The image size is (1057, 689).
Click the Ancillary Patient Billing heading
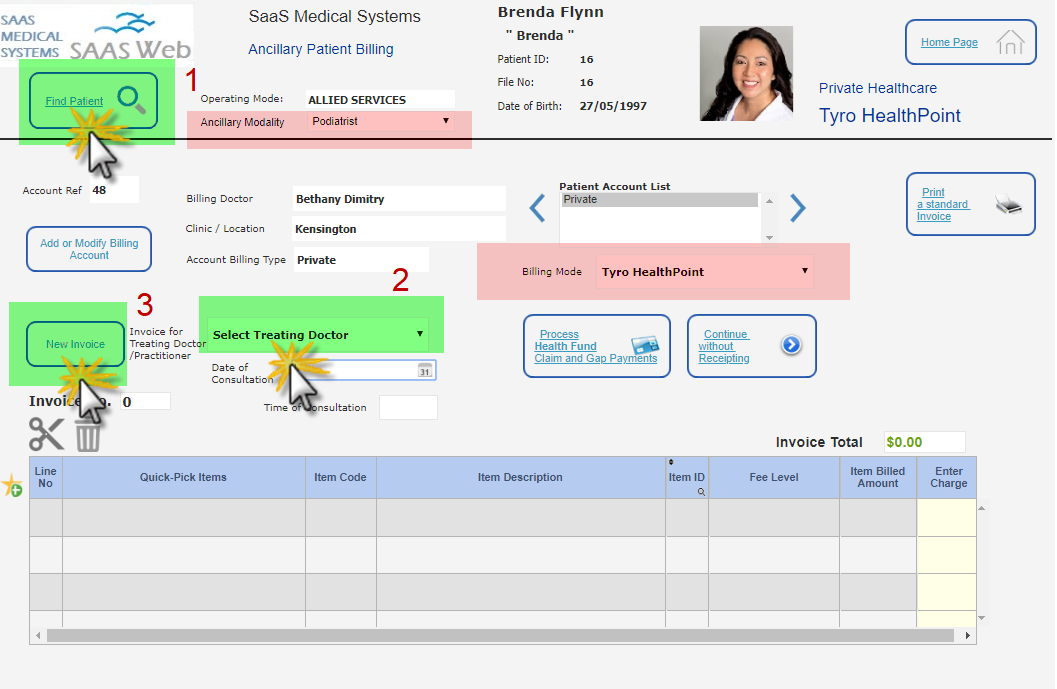[x=321, y=49]
